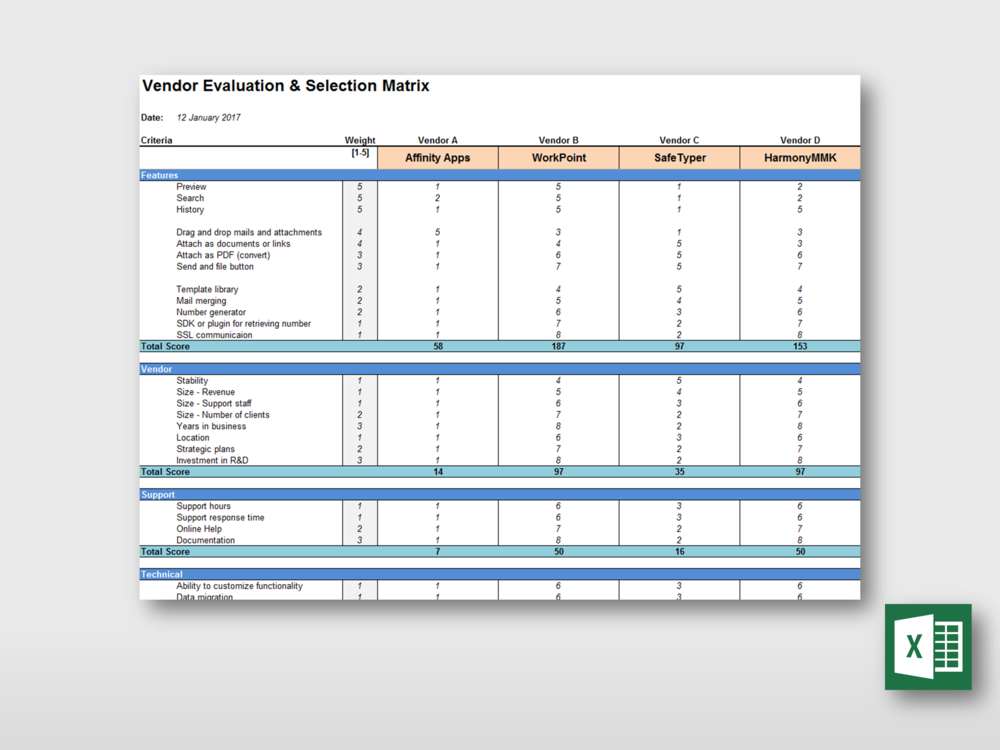Select the WorkPoint vendor name cell

558,157
